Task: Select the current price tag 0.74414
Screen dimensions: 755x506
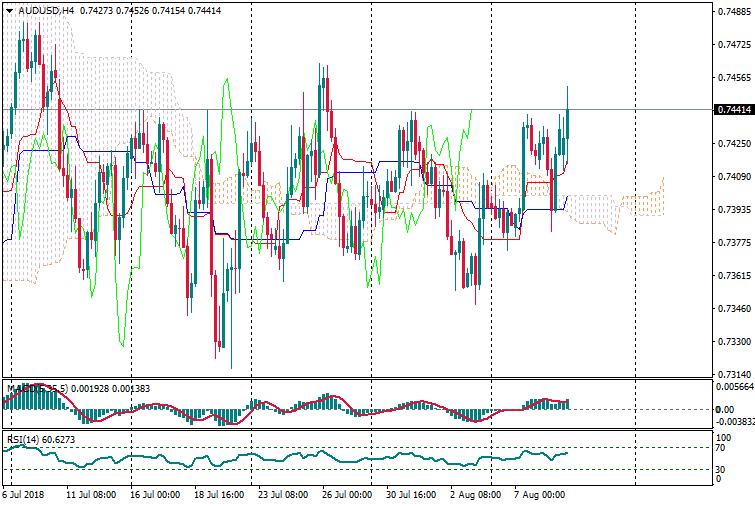Action: [x=734, y=109]
